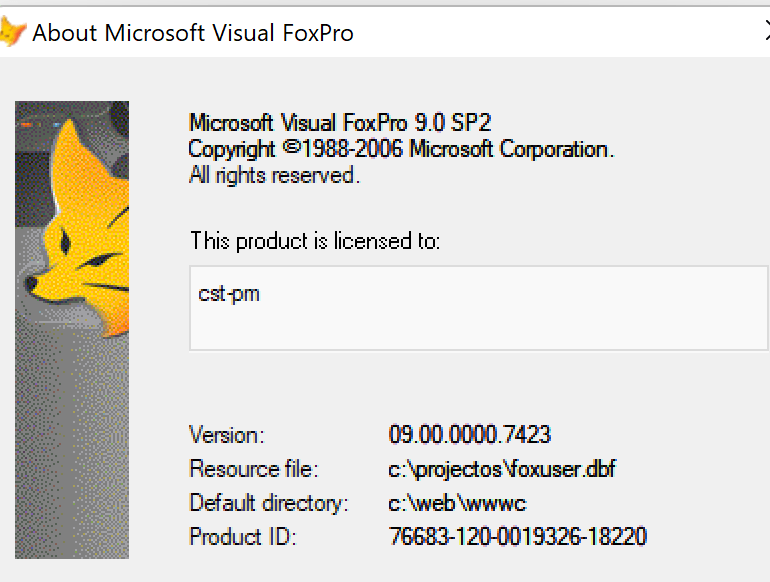
Task: Click the 'Resource file:' label
Action: coord(254,469)
